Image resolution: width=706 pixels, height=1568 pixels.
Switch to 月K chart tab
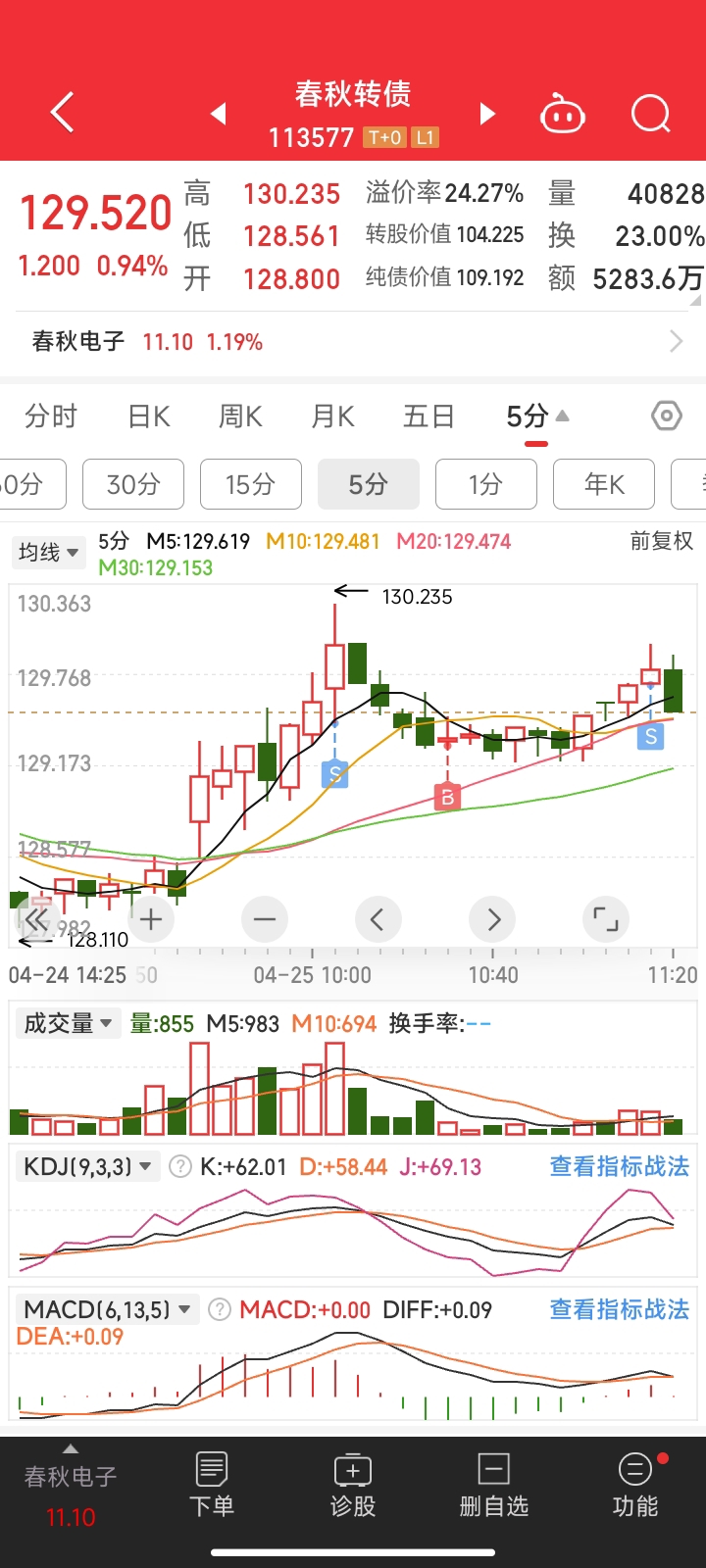pos(332,416)
